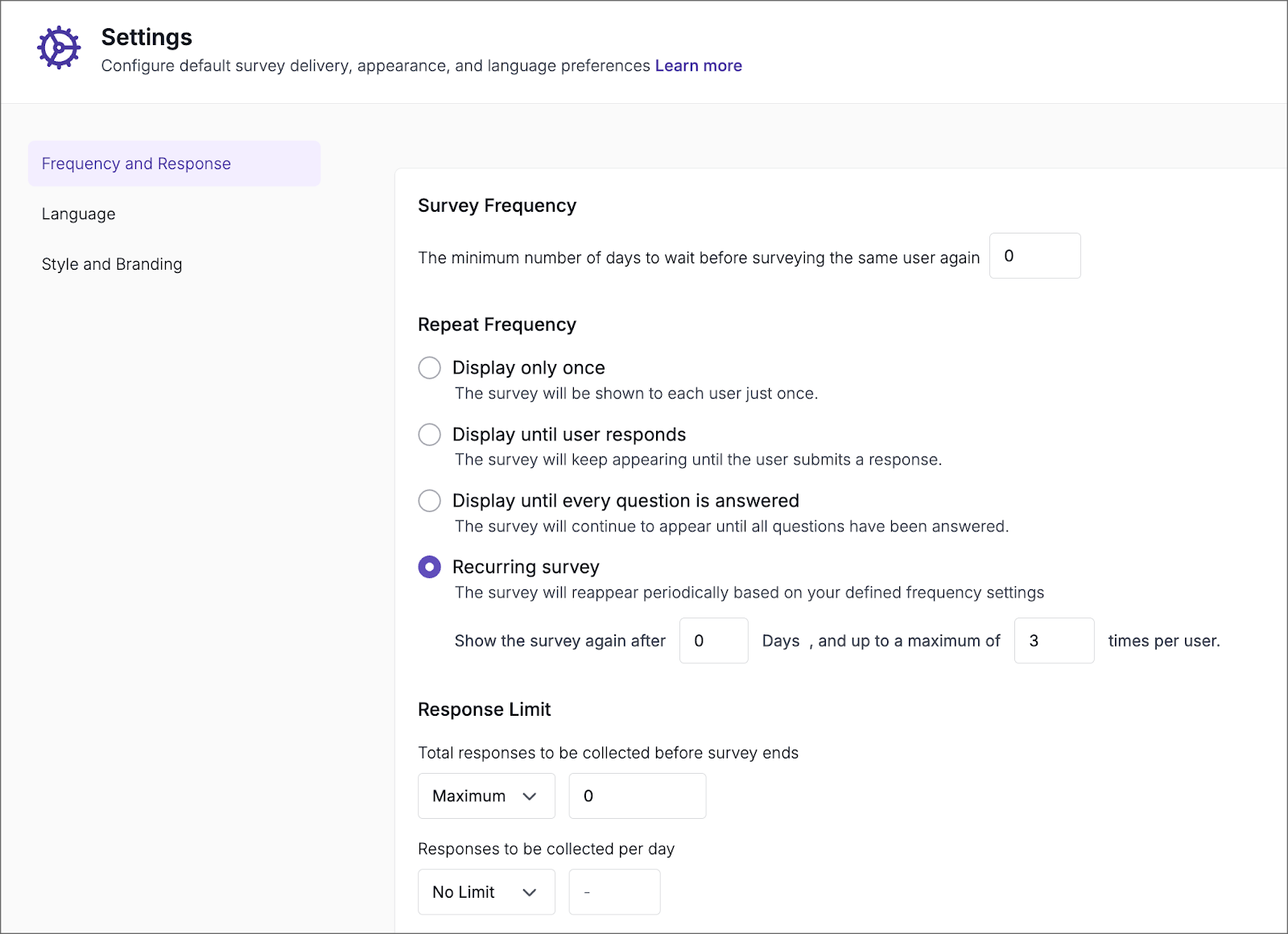Select Display until user responds
Viewport: 1288px width, 934px height.
click(430, 434)
